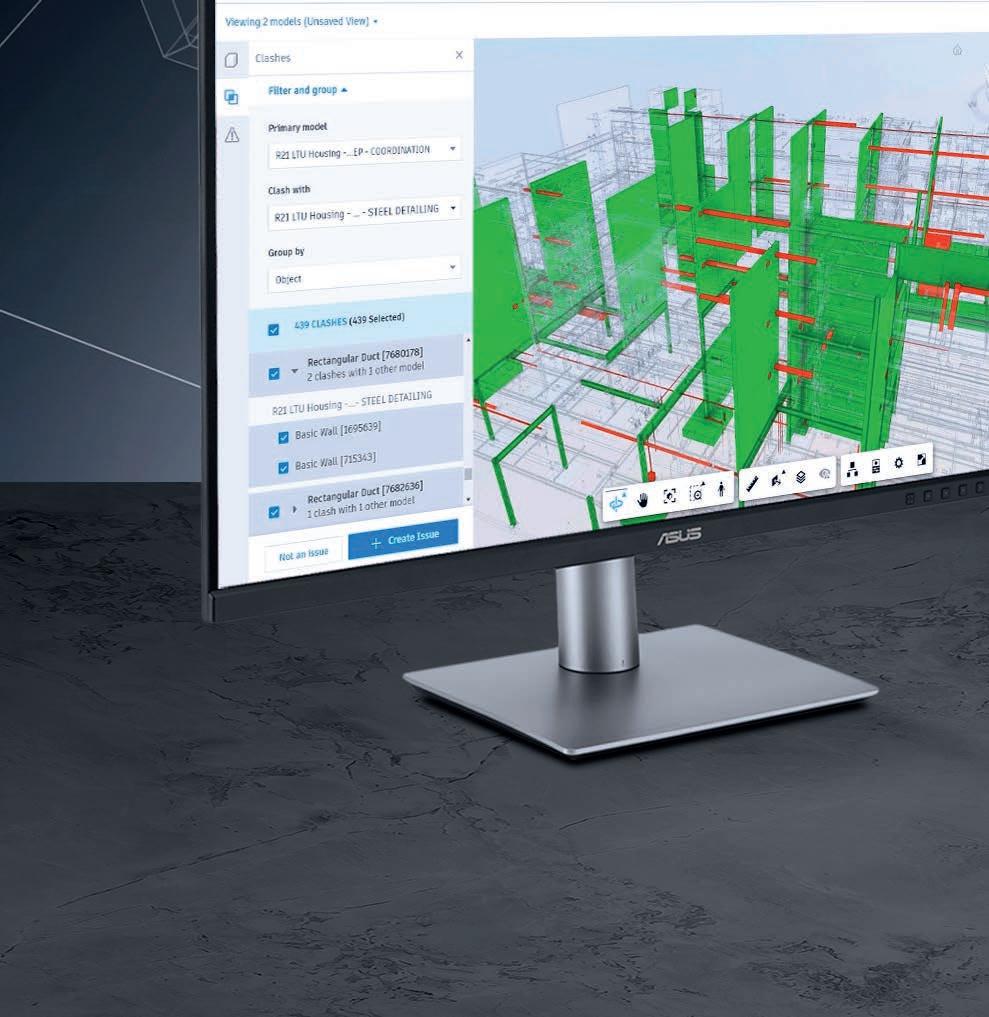Open the Clash with model dropdown

coord(364,212)
